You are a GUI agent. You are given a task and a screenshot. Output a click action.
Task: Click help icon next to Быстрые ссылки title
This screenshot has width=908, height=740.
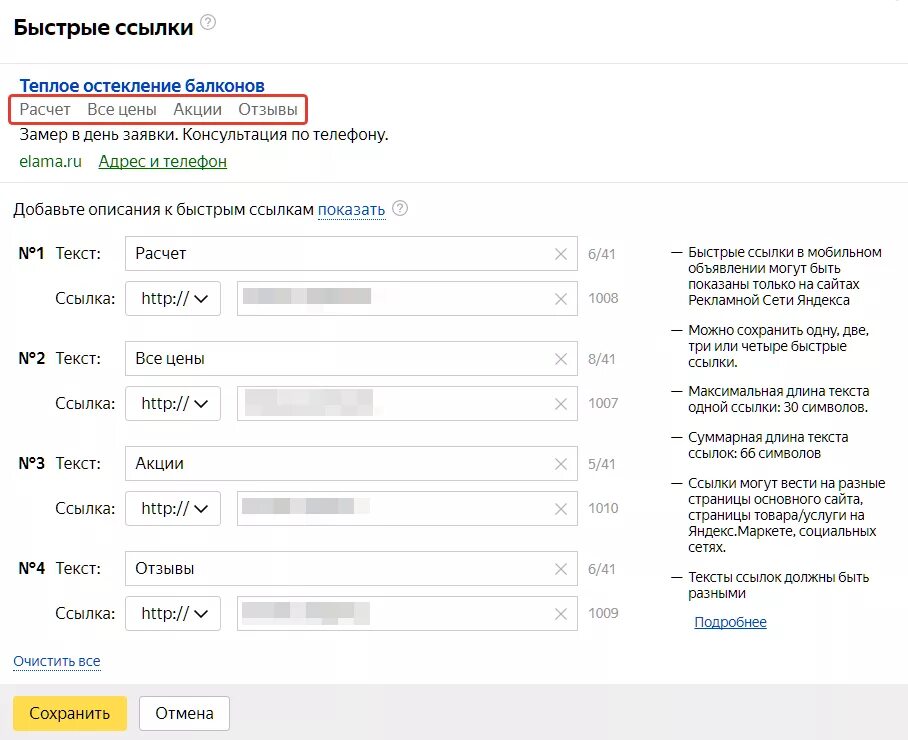tap(208, 23)
